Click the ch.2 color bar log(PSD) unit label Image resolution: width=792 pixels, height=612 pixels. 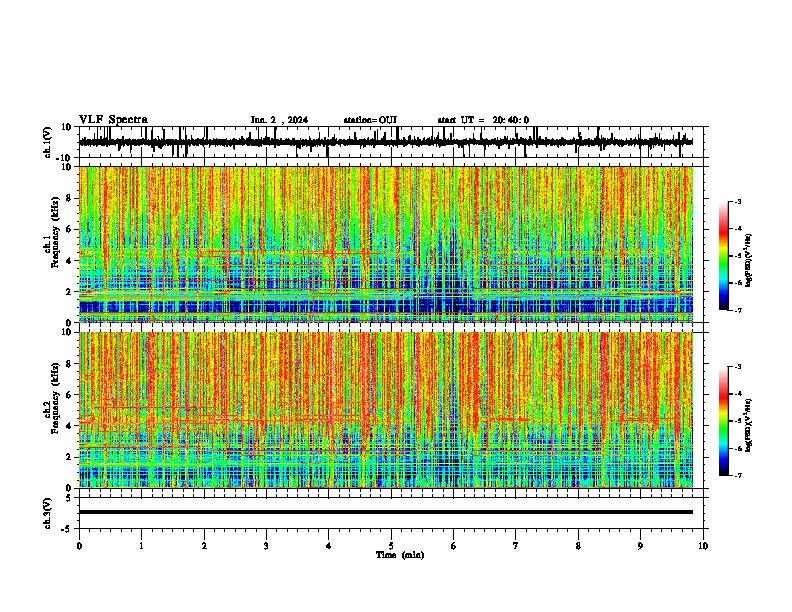[749, 425]
